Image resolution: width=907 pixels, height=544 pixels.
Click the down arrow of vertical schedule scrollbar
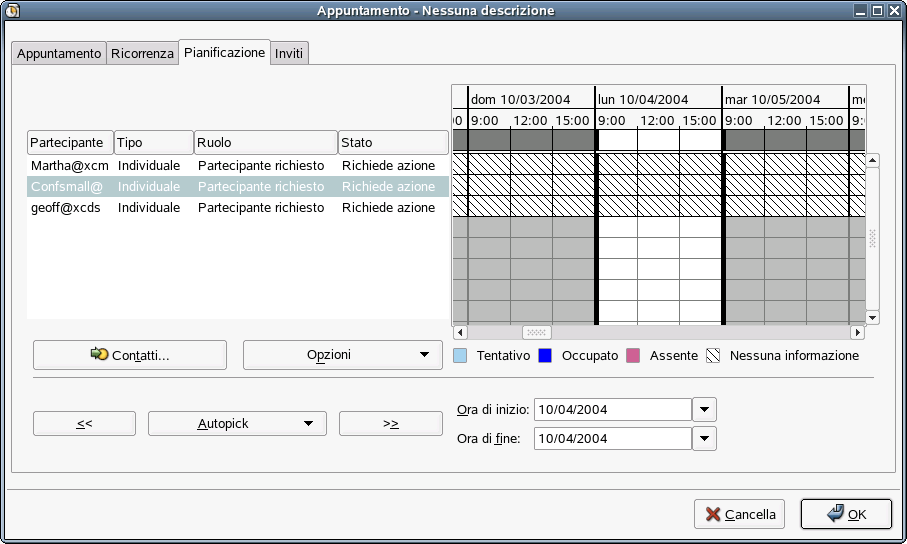point(873,317)
